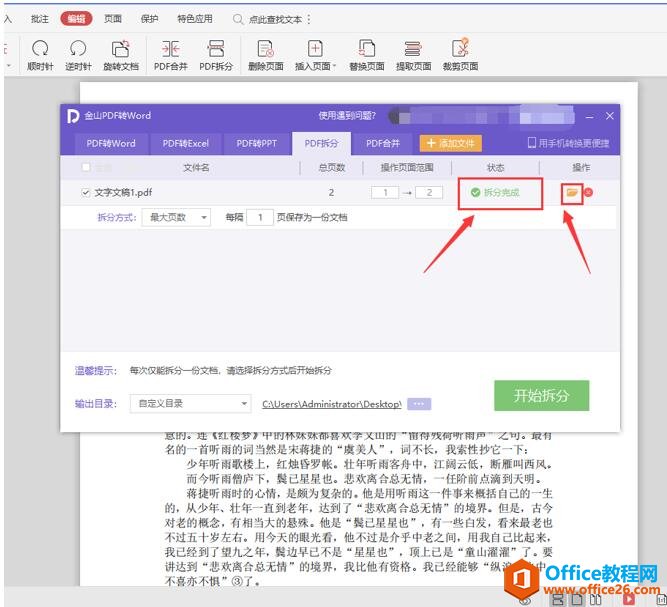
Task: Toggle the select-all checkbox in file list header
Action: click(86, 167)
